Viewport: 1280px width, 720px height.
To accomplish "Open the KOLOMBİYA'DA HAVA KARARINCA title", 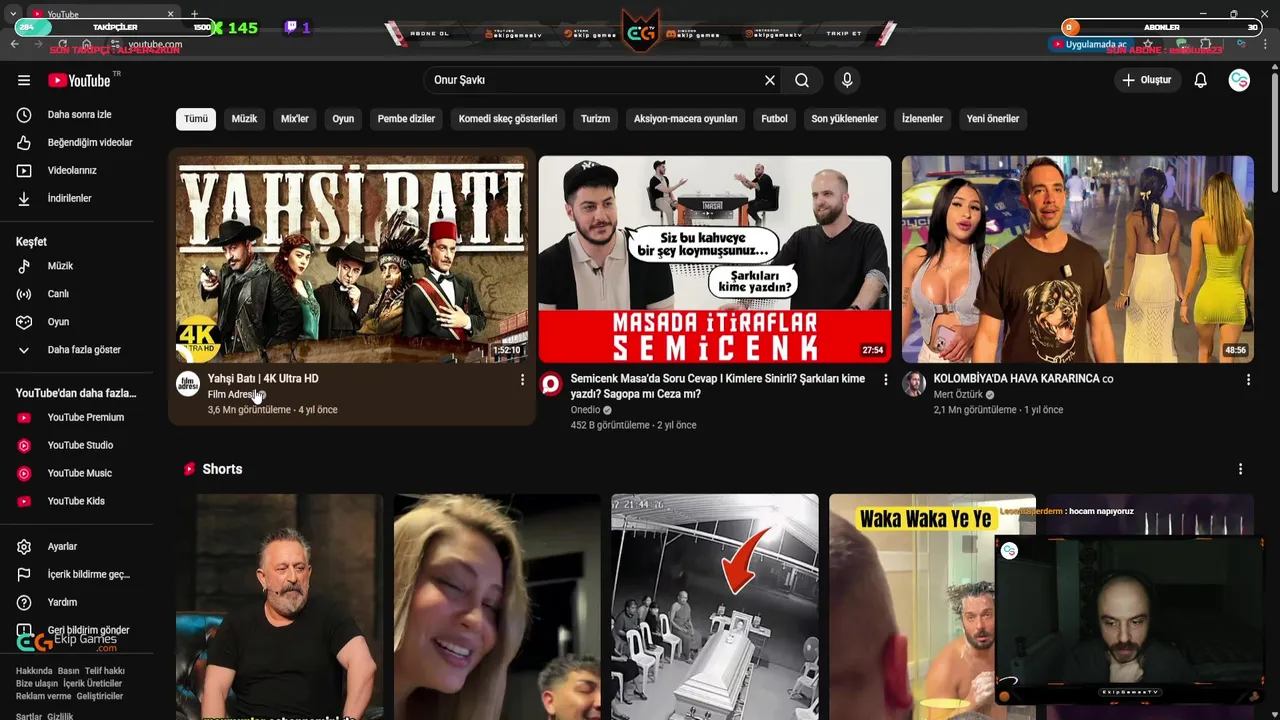I will [1023, 379].
